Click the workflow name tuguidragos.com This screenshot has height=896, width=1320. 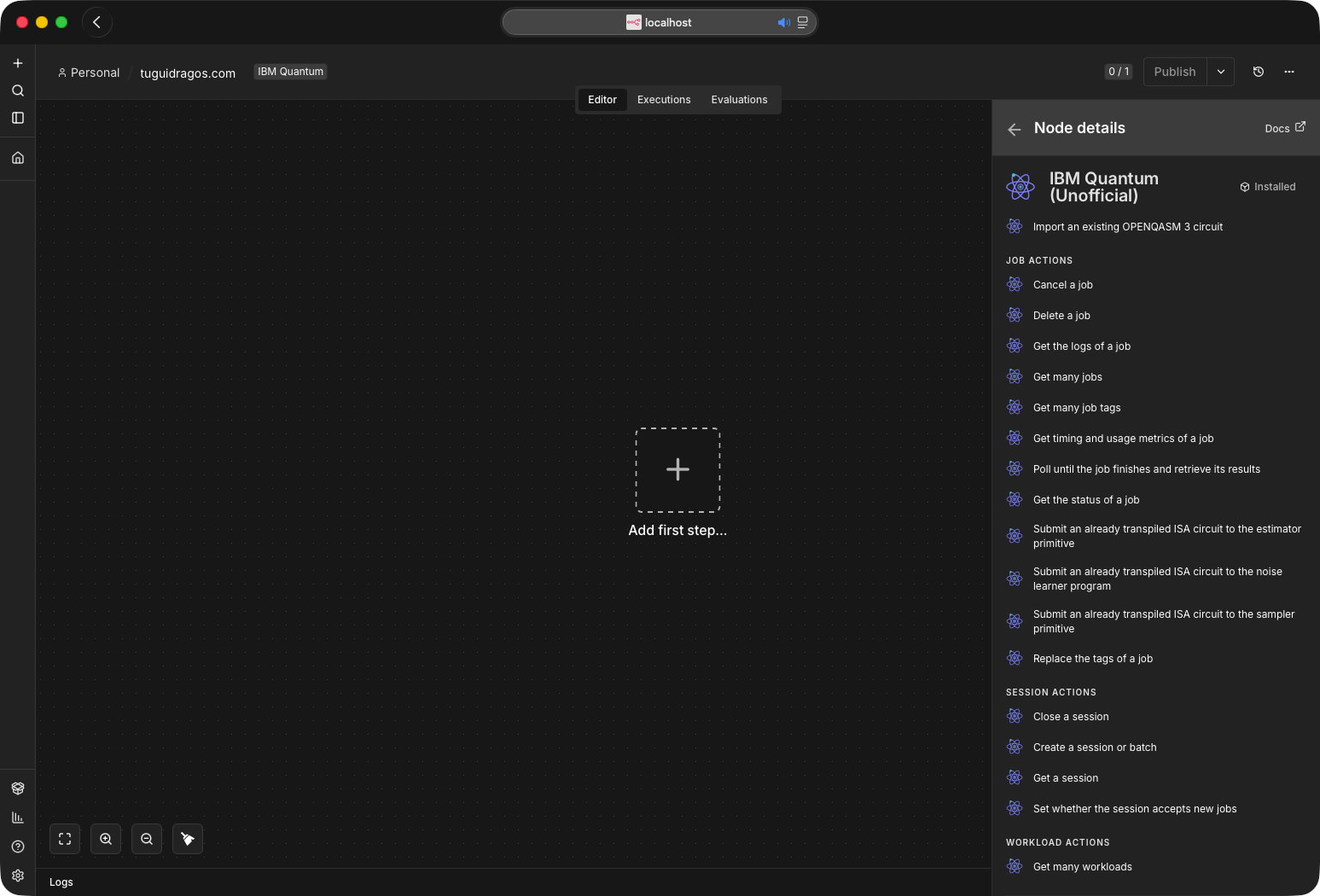point(188,73)
